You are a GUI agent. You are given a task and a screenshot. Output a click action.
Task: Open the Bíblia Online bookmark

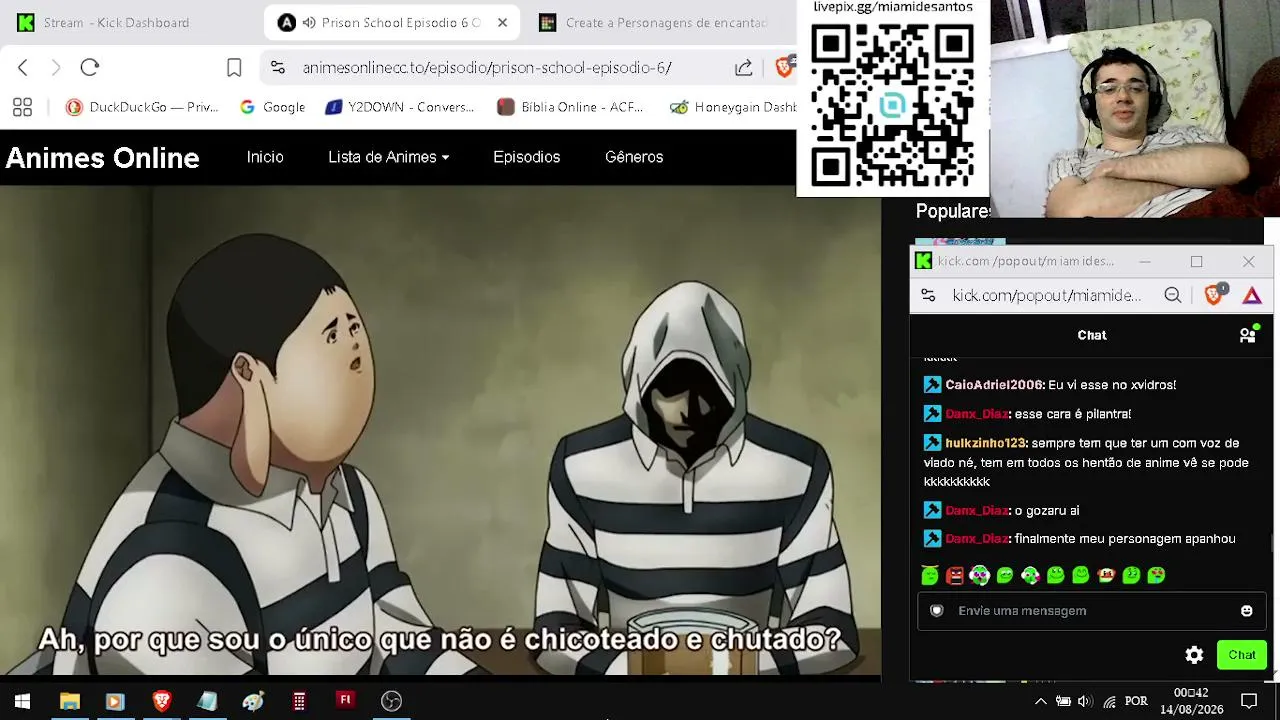coord(570,107)
